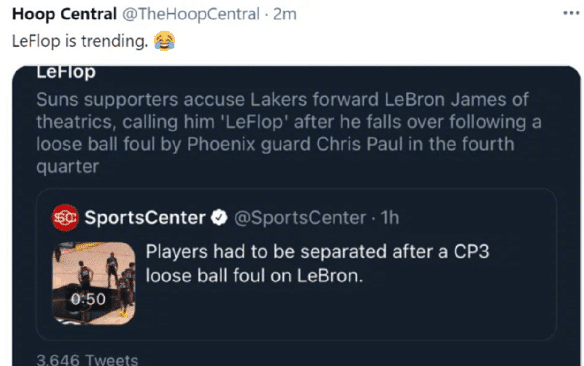Click the SportsCenter profile avatar logo
The width and height of the screenshot is (584, 366).
click(x=65, y=217)
